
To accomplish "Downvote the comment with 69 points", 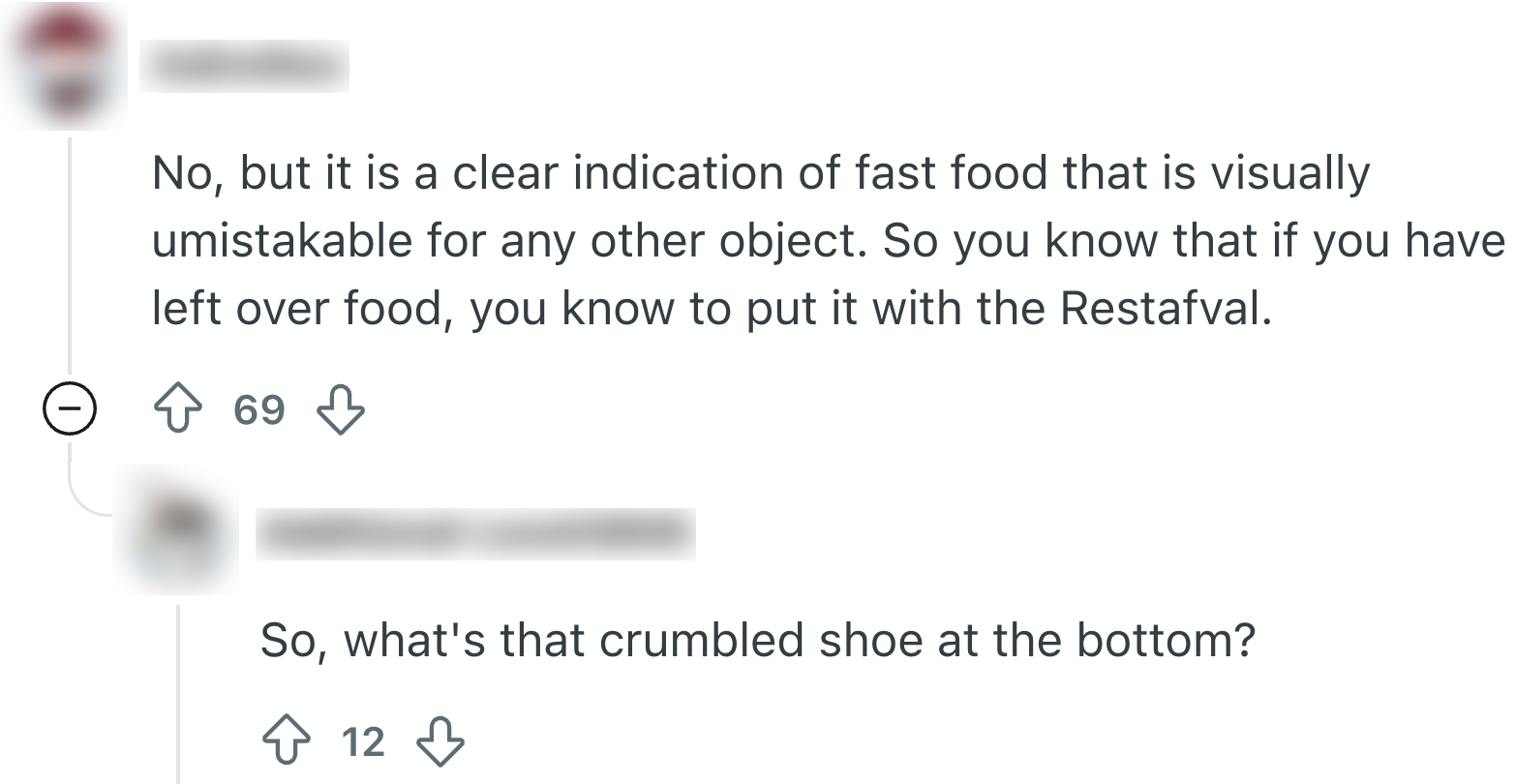I will 341,409.
